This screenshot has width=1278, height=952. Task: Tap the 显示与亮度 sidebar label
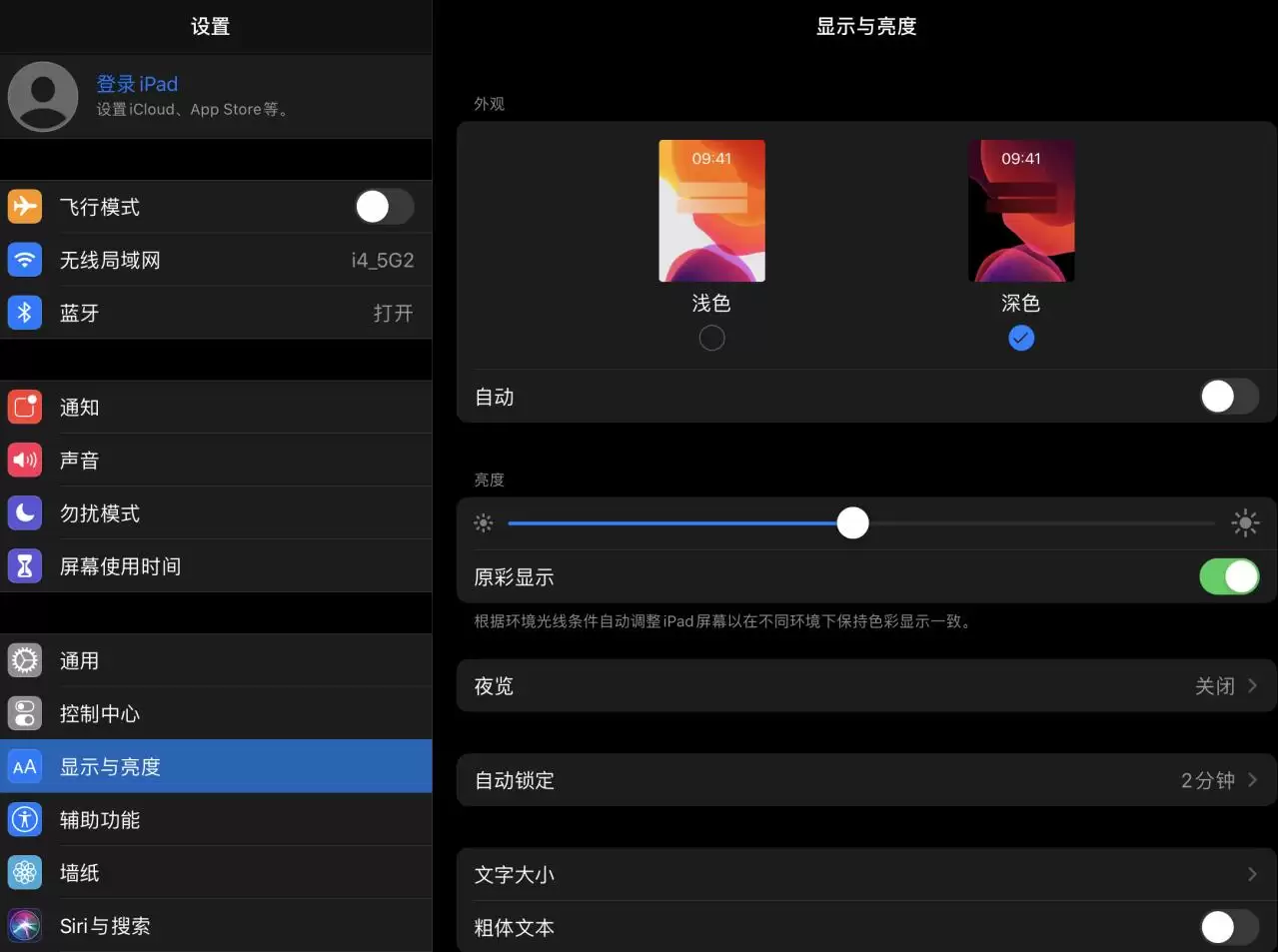click(110, 766)
